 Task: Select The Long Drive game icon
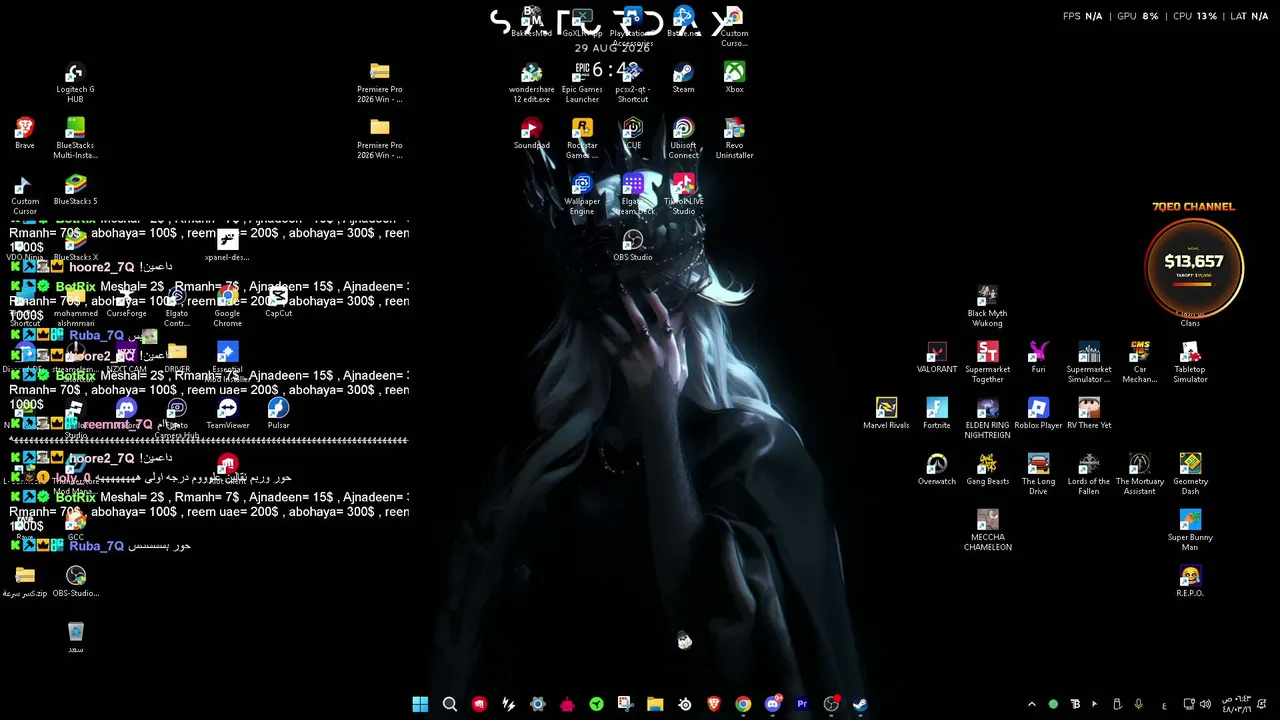(x=1038, y=475)
